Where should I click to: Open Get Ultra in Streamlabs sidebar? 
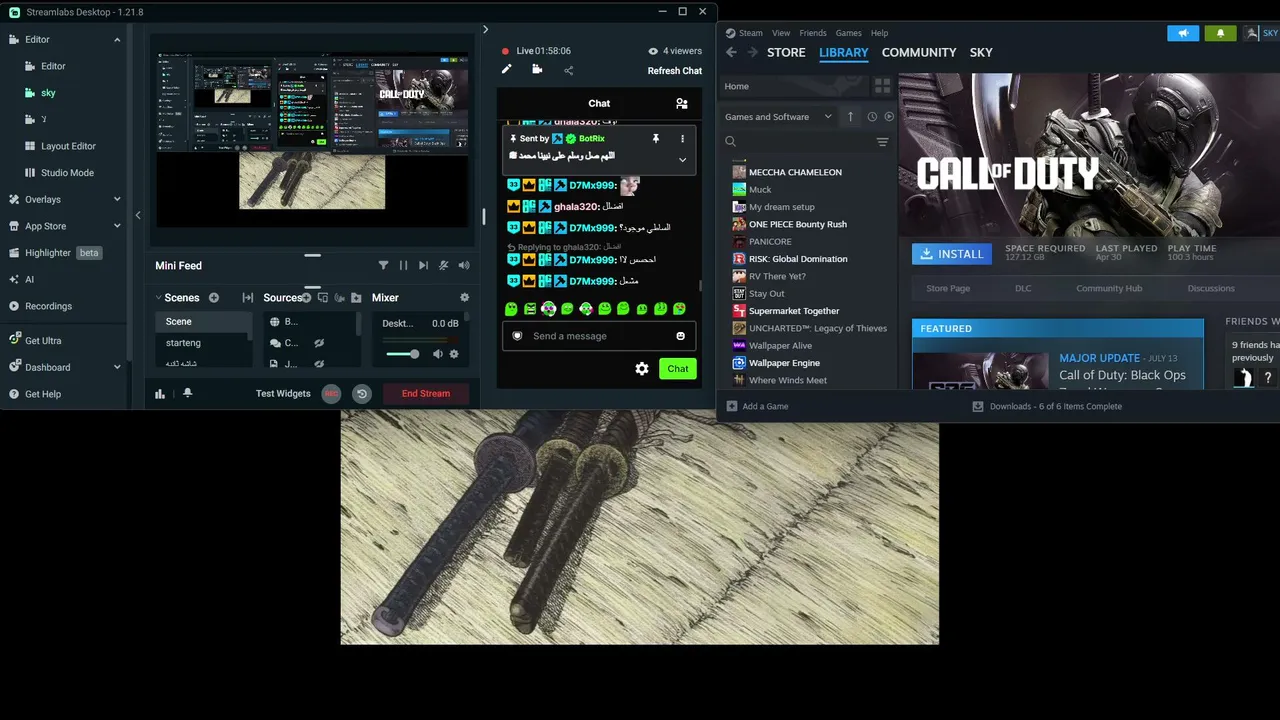click(43, 341)
